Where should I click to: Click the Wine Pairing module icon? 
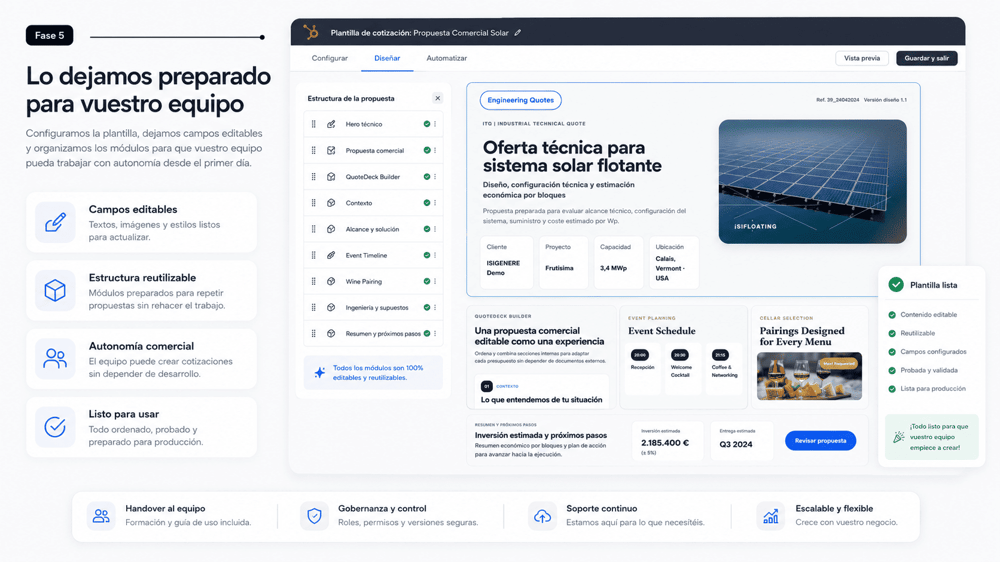[x=331, y=281]
